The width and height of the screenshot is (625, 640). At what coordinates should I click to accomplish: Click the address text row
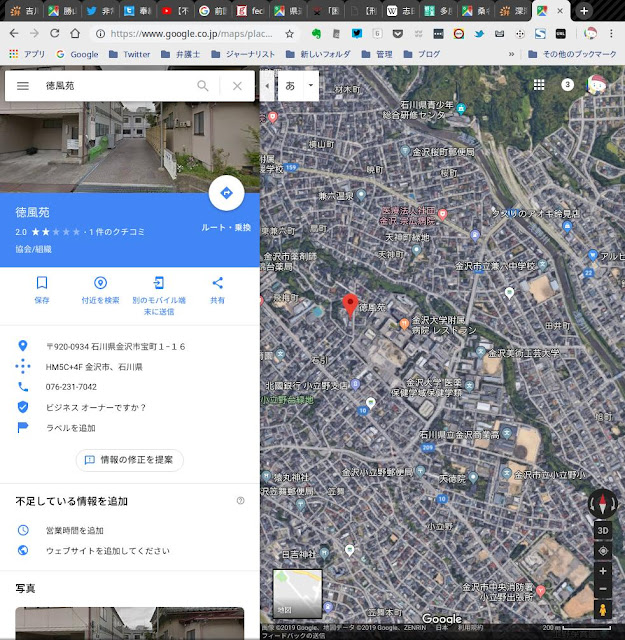click(x=116, y=347)
